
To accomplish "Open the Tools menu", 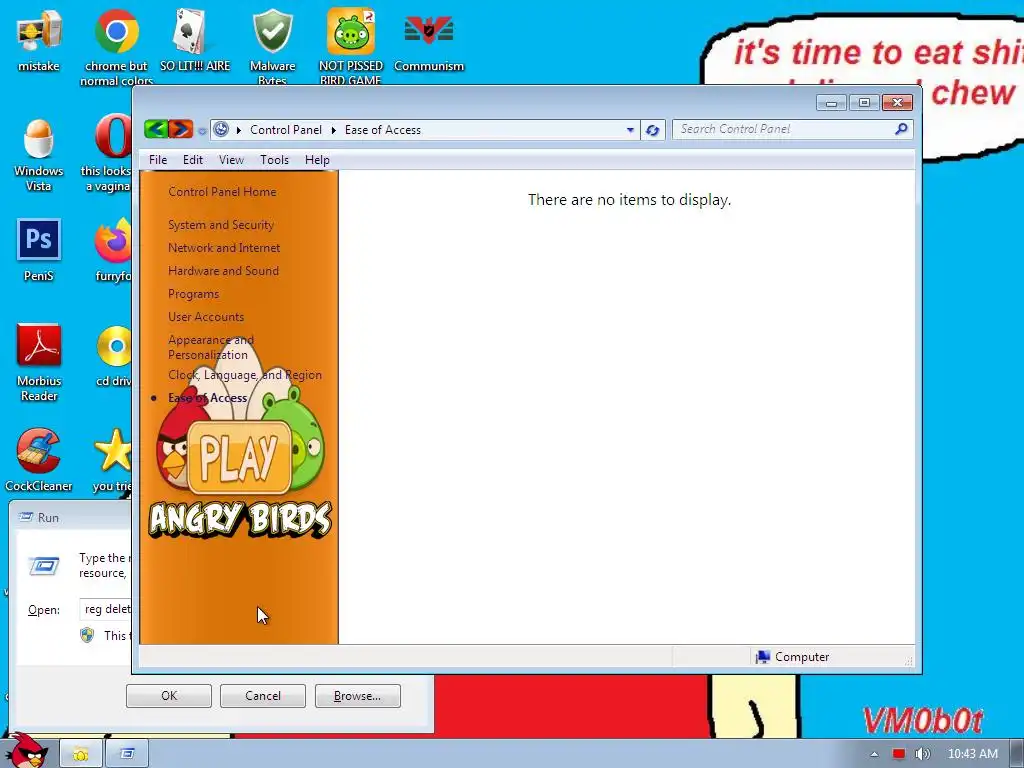I will (x=274, y=160).
